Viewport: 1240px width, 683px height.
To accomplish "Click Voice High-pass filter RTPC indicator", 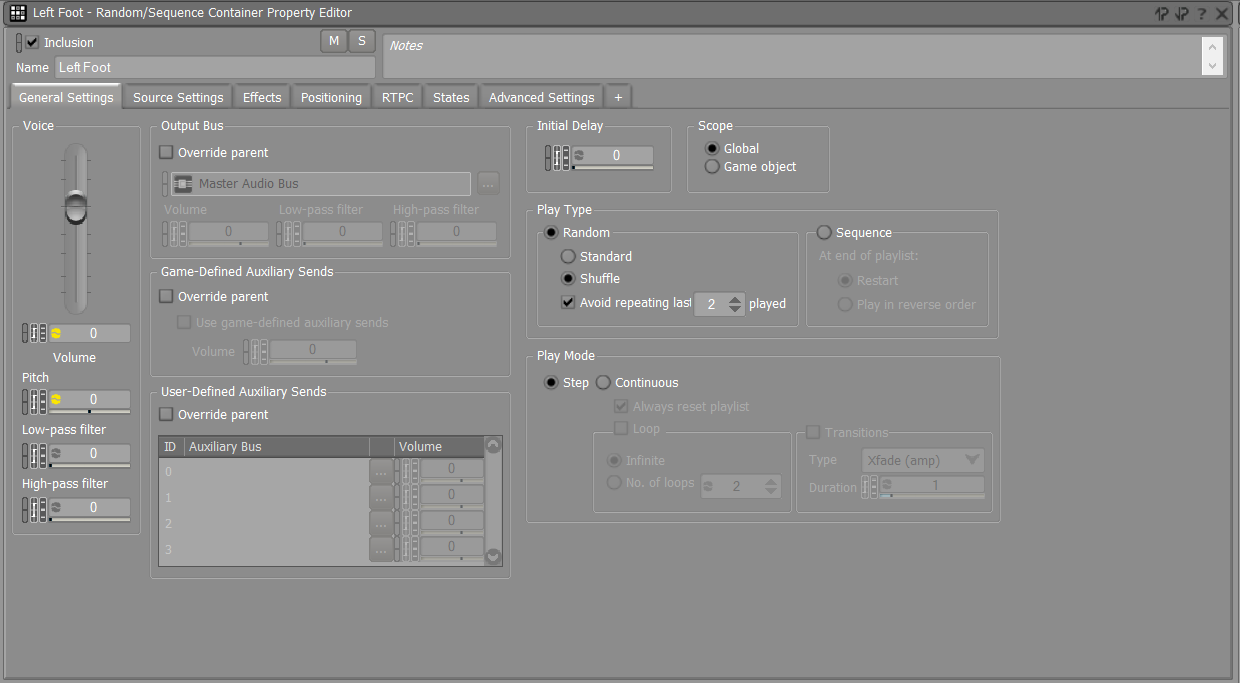I will (34, 508).
